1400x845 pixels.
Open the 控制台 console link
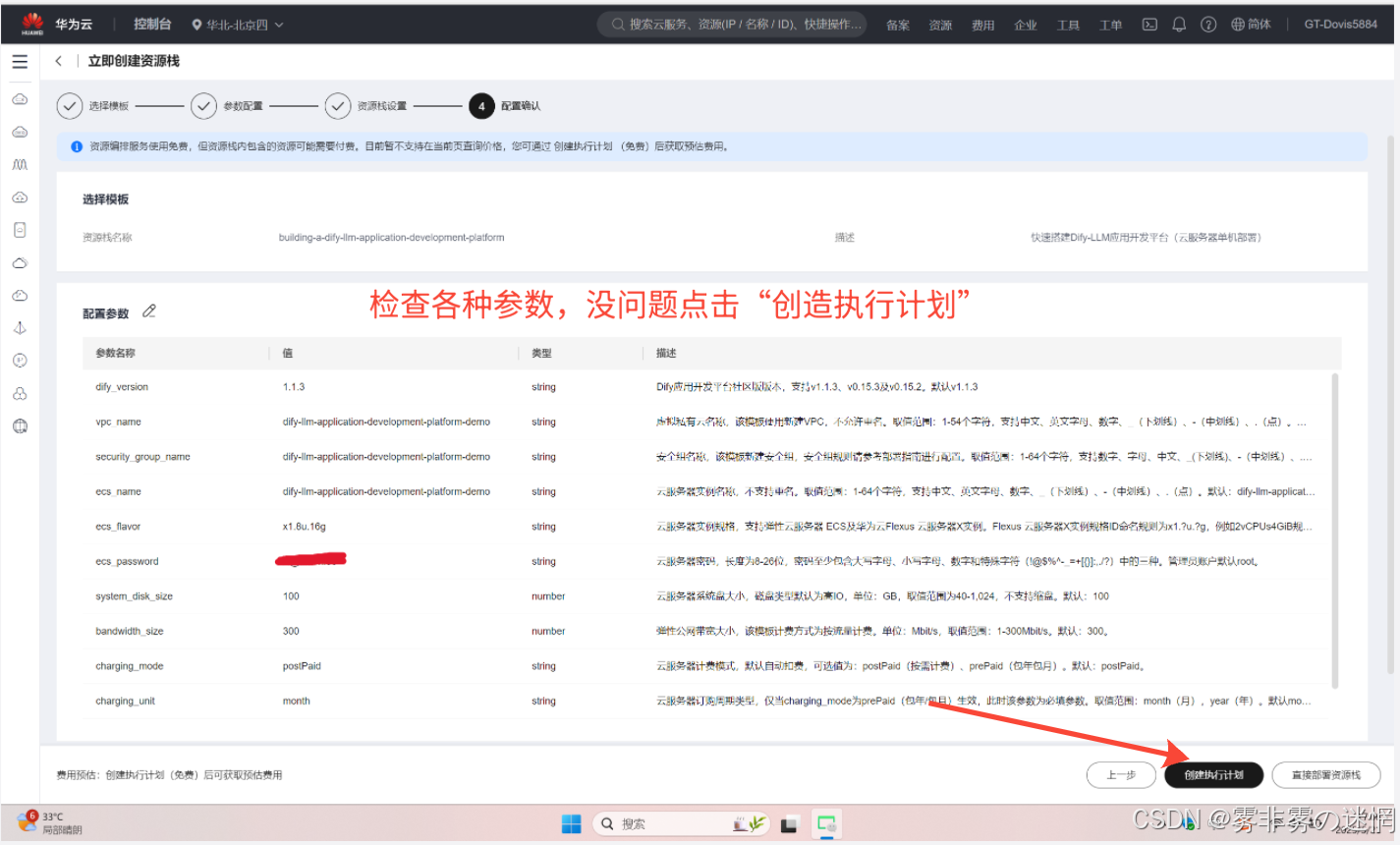click(152, 25)
